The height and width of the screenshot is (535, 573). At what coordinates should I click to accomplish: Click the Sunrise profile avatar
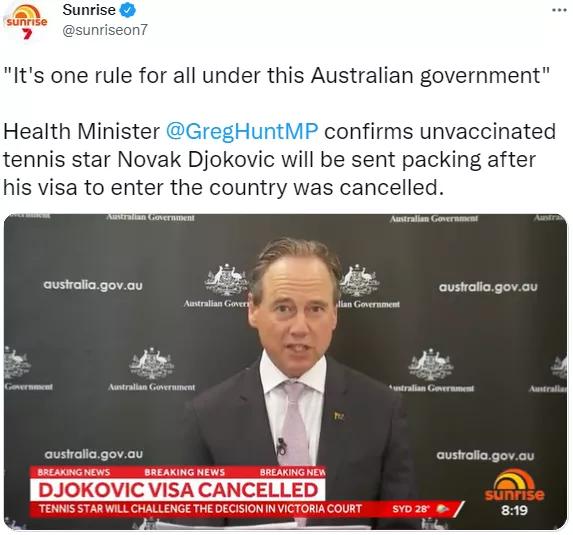coord(26,21)
